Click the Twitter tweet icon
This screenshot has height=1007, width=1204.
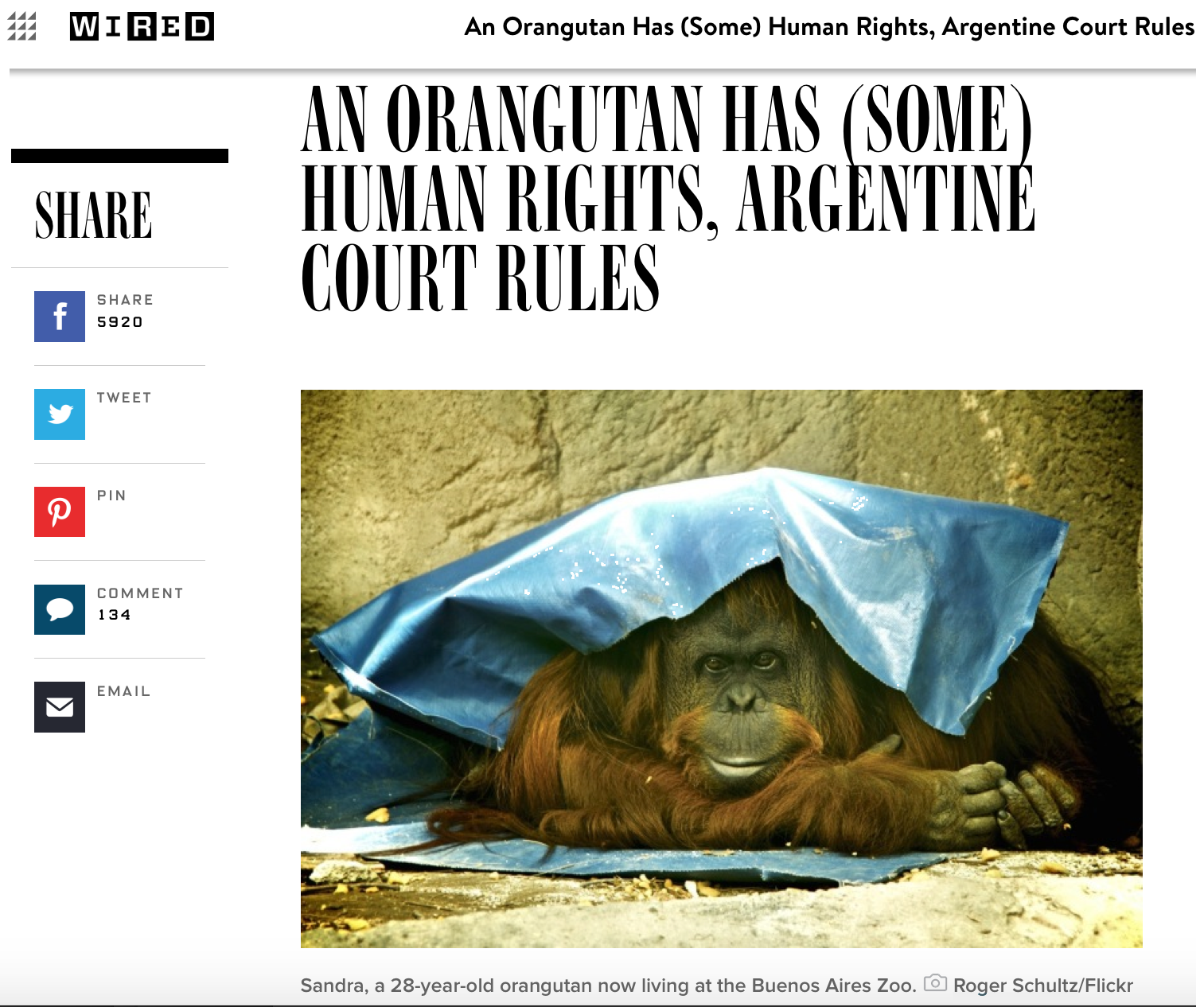click(x=60, y=414)
